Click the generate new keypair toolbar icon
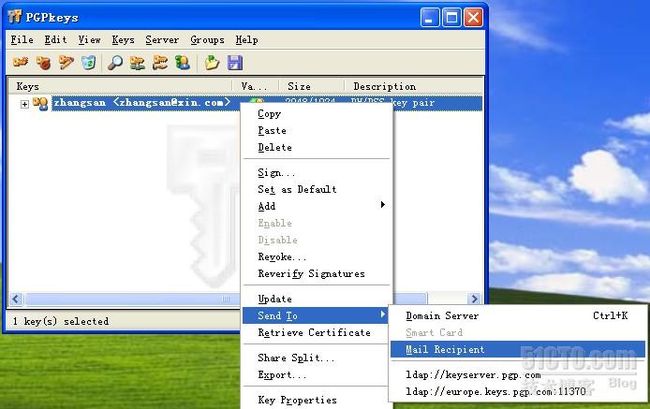 tap(20, 63)
